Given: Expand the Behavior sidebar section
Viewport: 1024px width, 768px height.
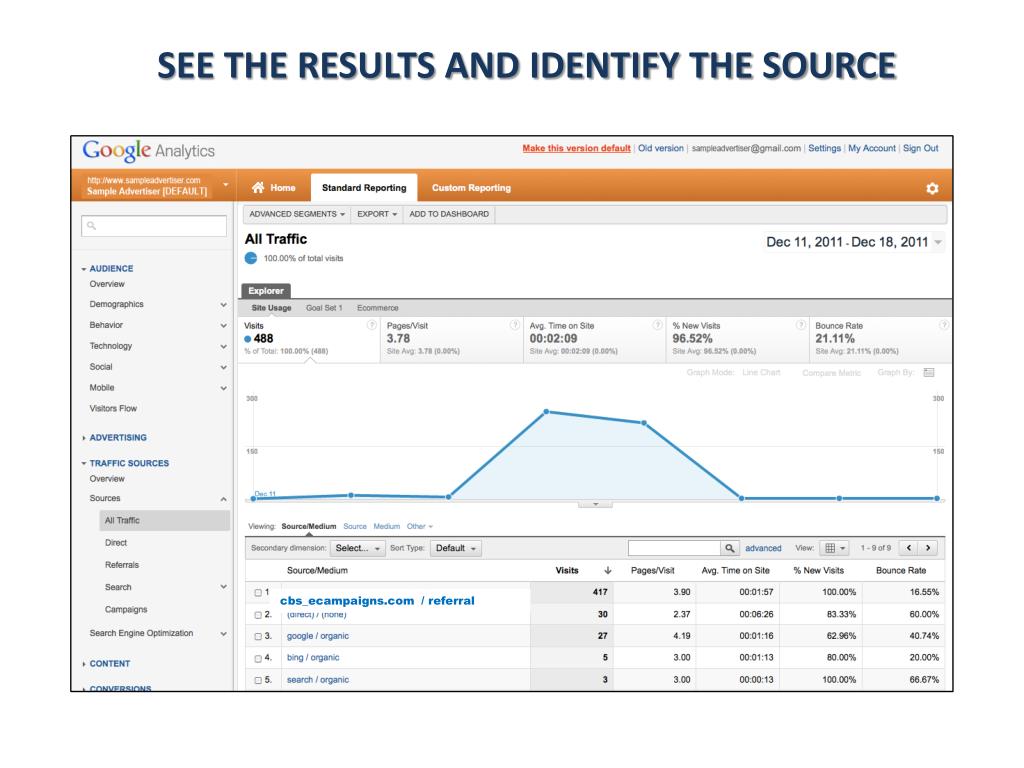Looking at the screenshot, I should [x=223, y=326].
